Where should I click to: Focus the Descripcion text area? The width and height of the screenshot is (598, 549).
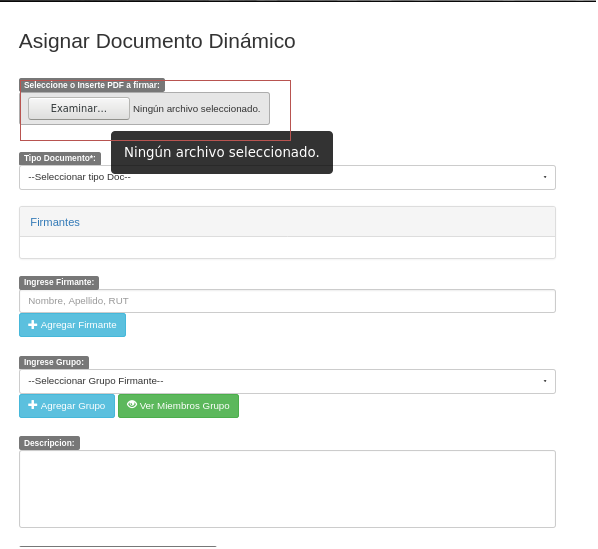pos(287,489)
